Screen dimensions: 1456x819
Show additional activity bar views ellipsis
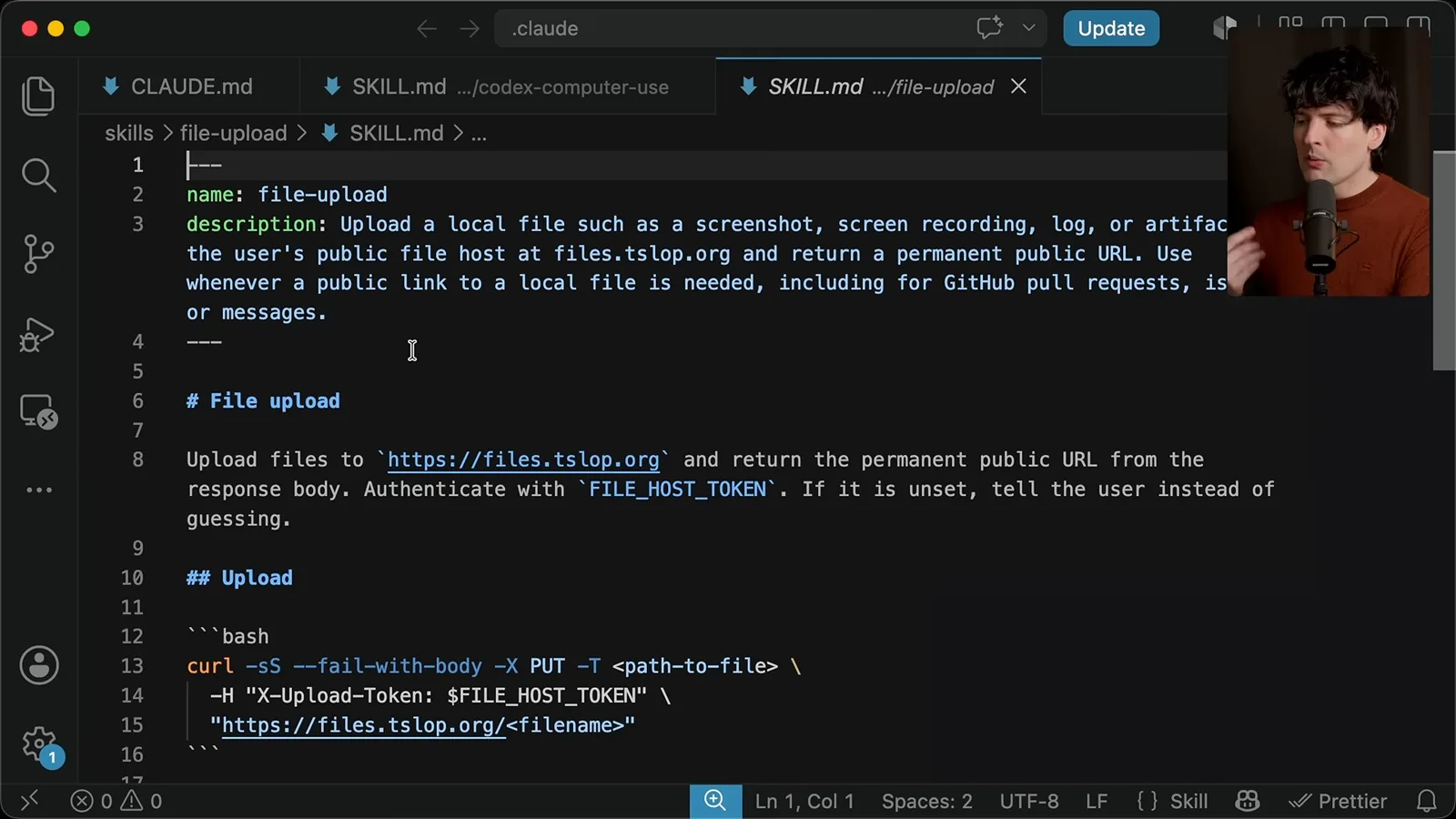39,490
